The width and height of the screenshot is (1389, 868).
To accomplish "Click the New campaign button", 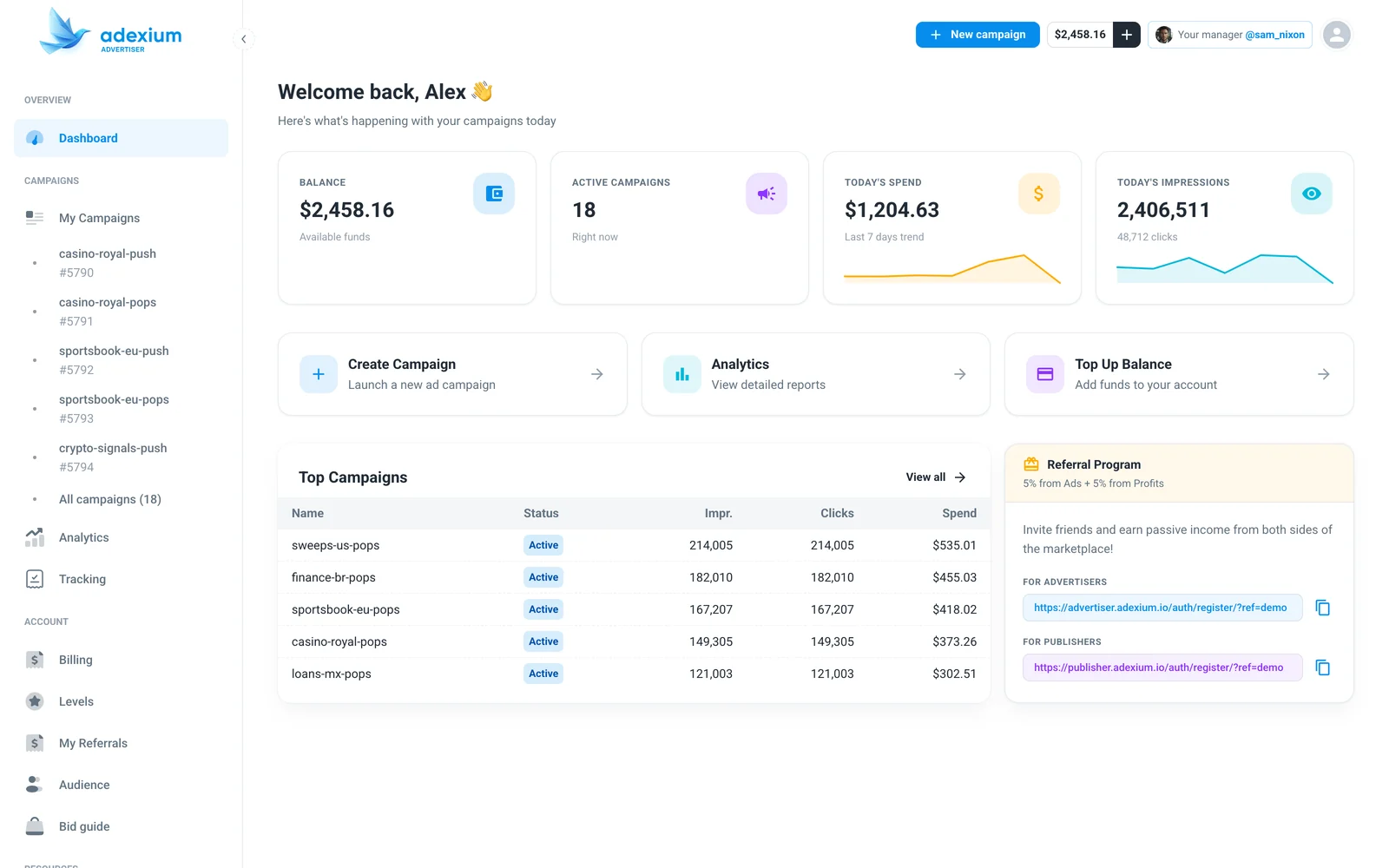I will click(978, 35).
